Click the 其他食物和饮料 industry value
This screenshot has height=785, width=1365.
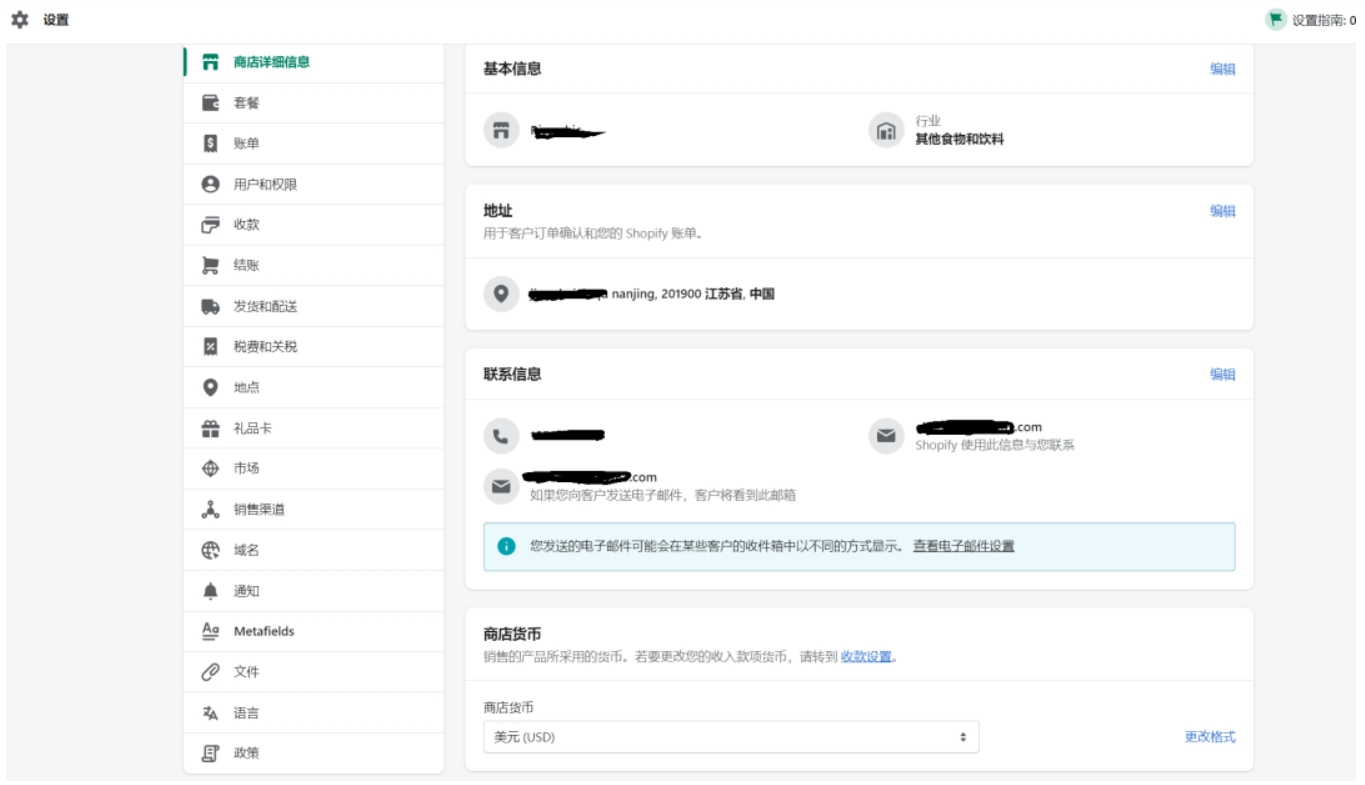(959, 139)
